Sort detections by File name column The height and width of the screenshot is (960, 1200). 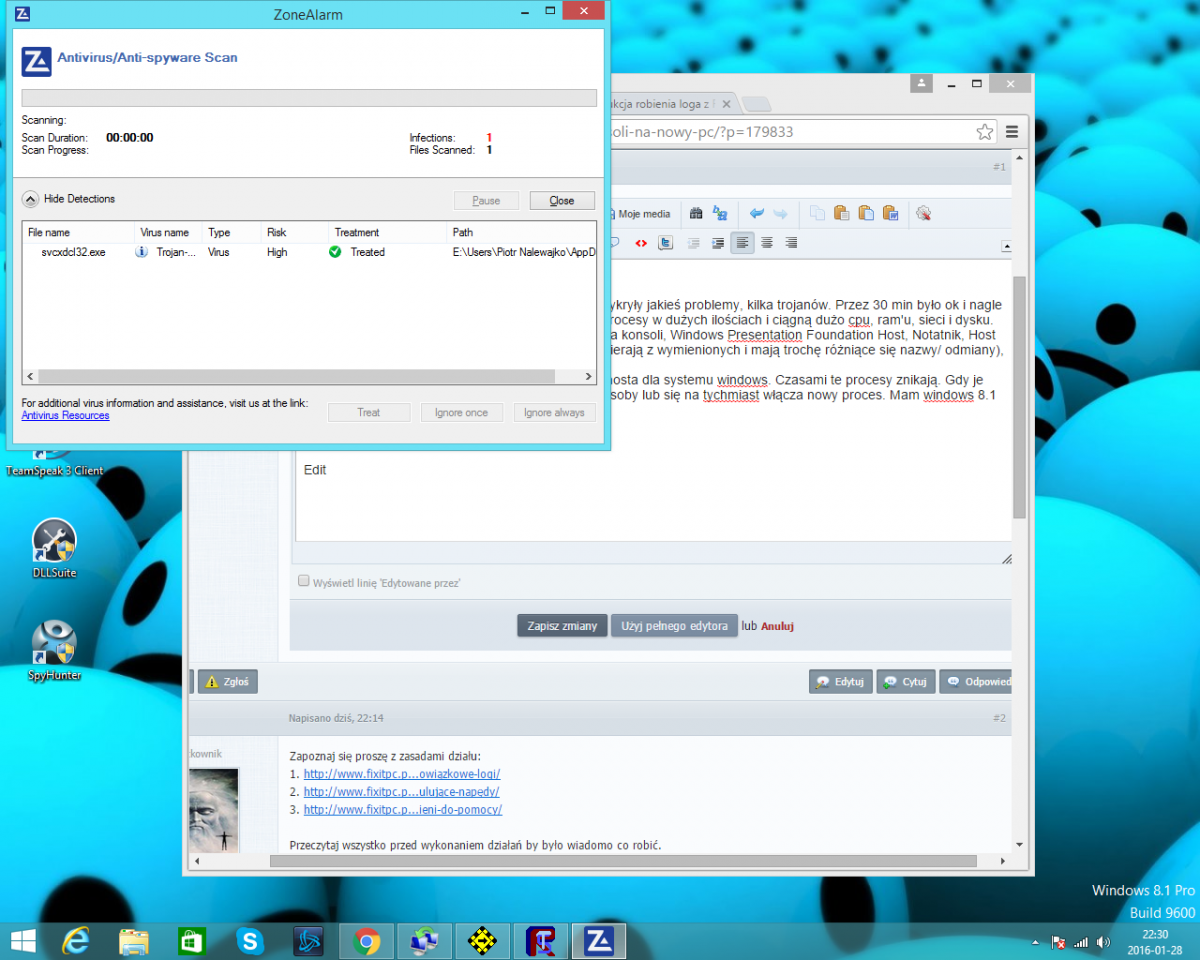pos(79,232)
